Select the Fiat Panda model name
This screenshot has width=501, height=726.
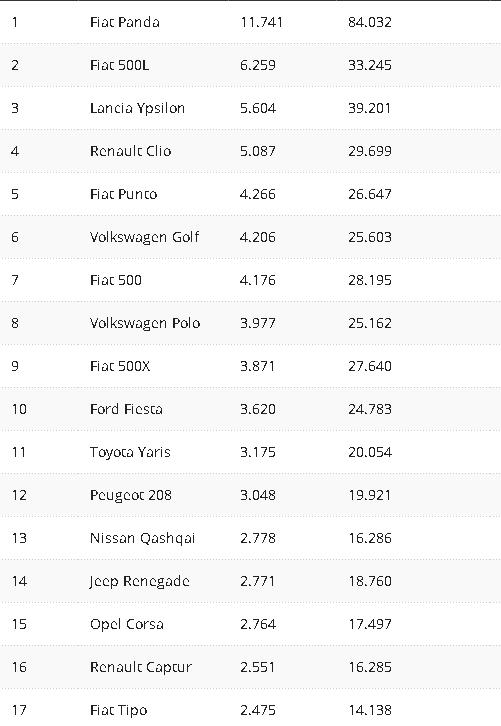125,22
